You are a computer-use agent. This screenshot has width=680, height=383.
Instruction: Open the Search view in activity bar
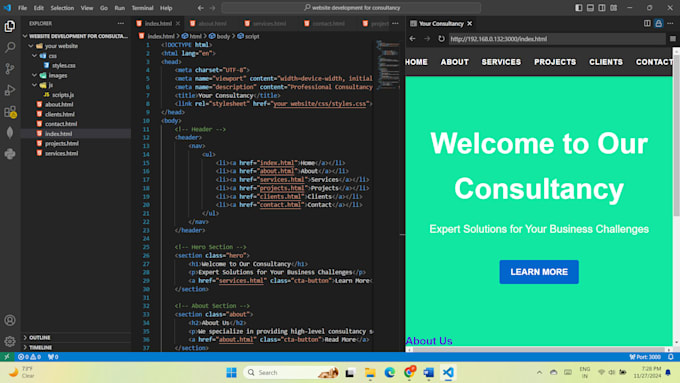10,47
